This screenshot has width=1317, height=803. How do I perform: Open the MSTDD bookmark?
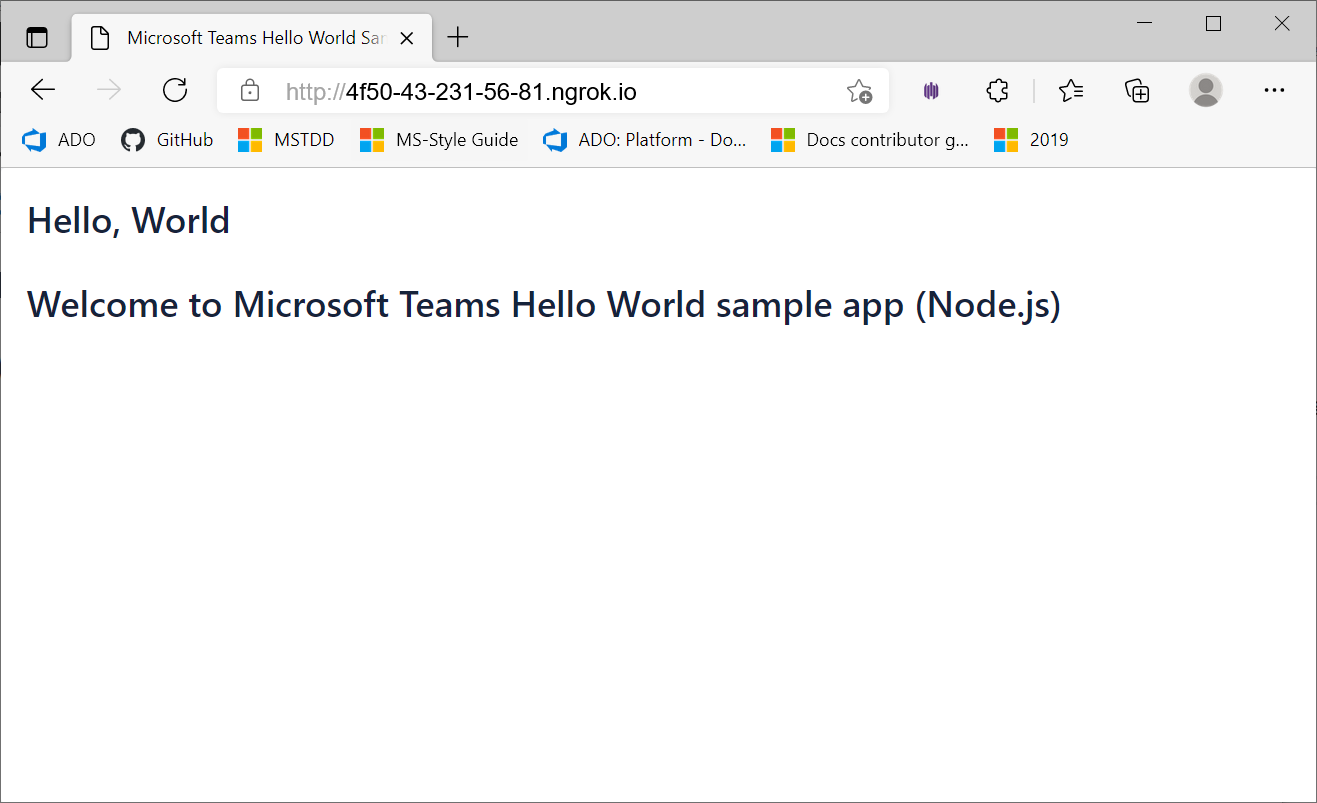coord(286,140)
